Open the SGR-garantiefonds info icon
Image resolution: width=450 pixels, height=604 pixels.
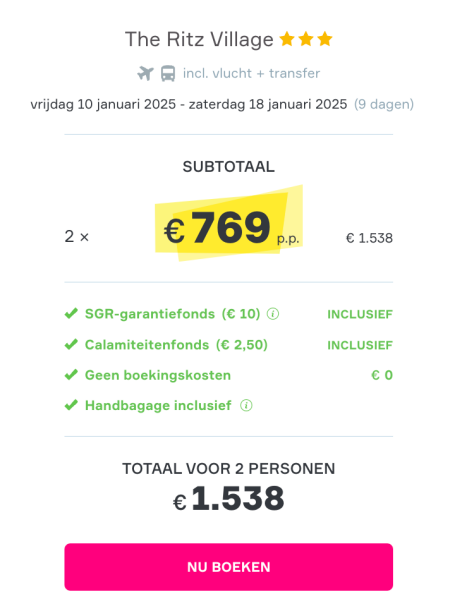(x=273, y=314)
